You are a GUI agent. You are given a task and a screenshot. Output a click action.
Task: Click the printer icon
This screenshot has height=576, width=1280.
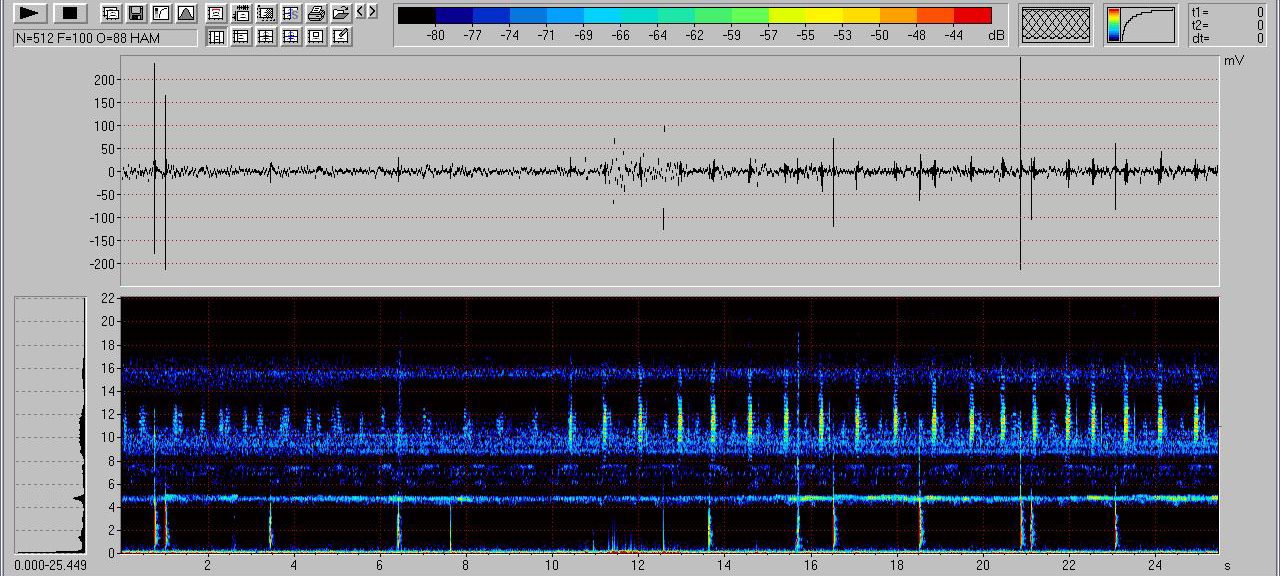pyautogui.click(x=316, y=13)
